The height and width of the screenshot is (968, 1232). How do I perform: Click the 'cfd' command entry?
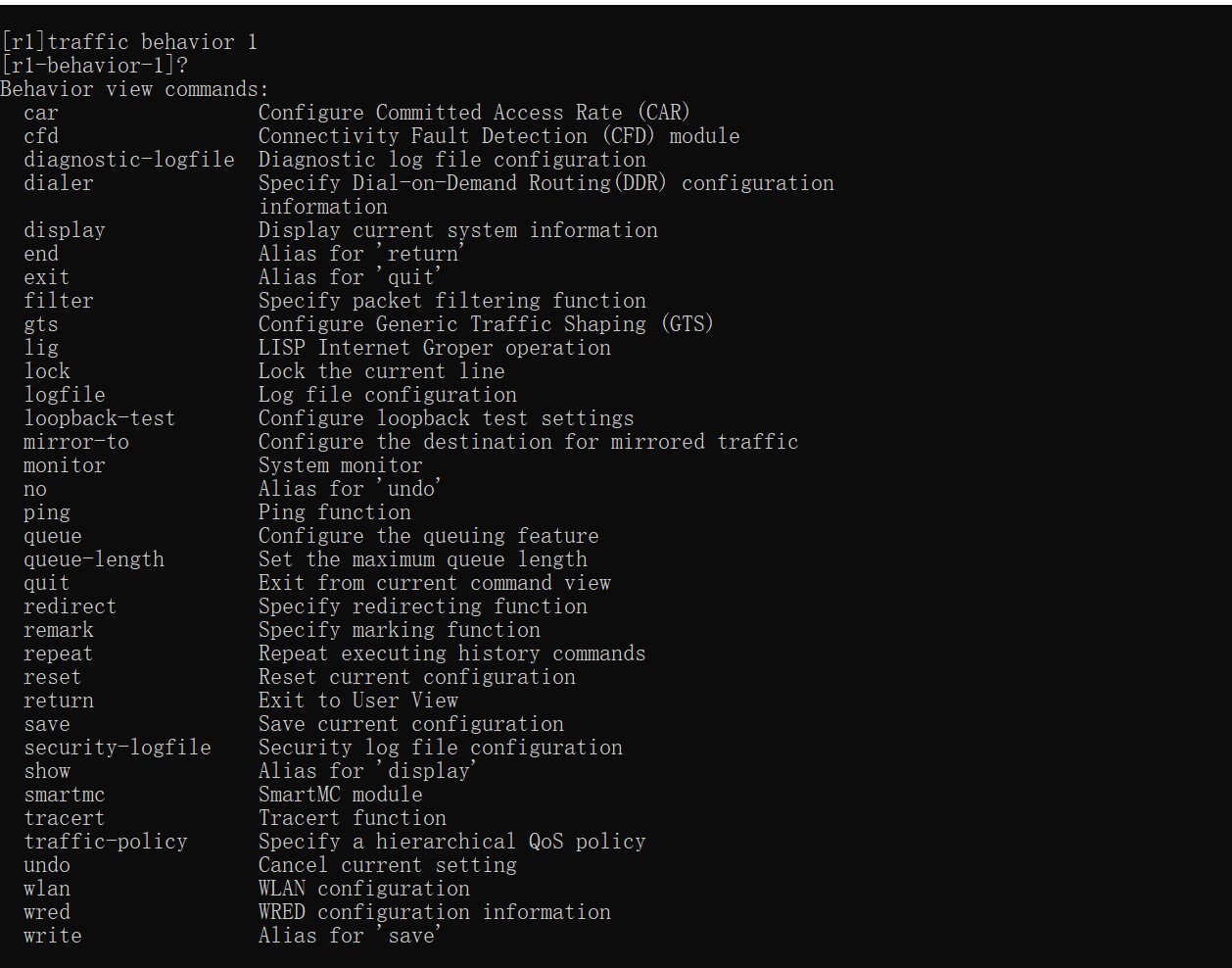[41, 136]
